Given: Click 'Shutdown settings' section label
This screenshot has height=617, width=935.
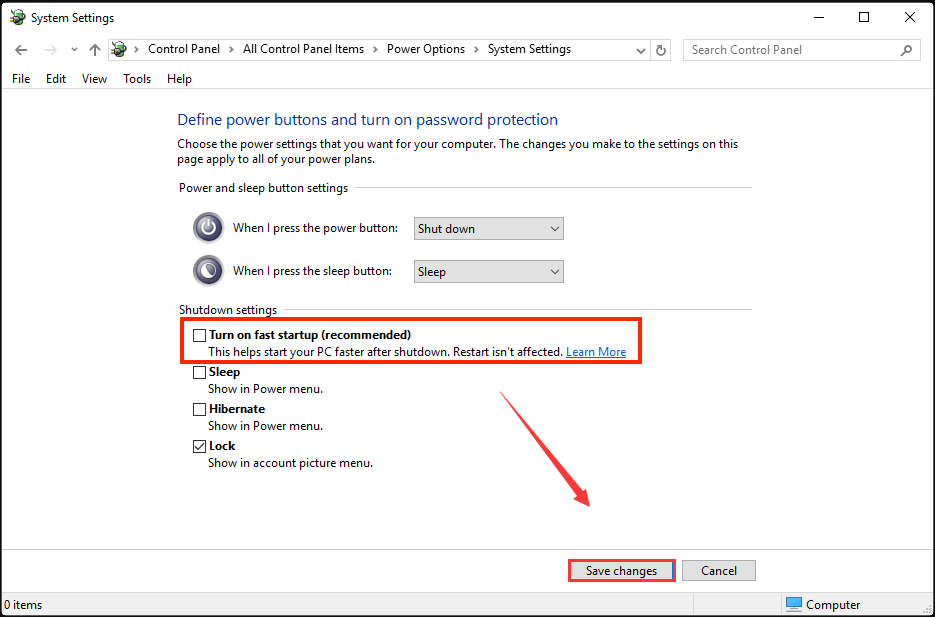Looking at the screenshot, I should (228, 310).
